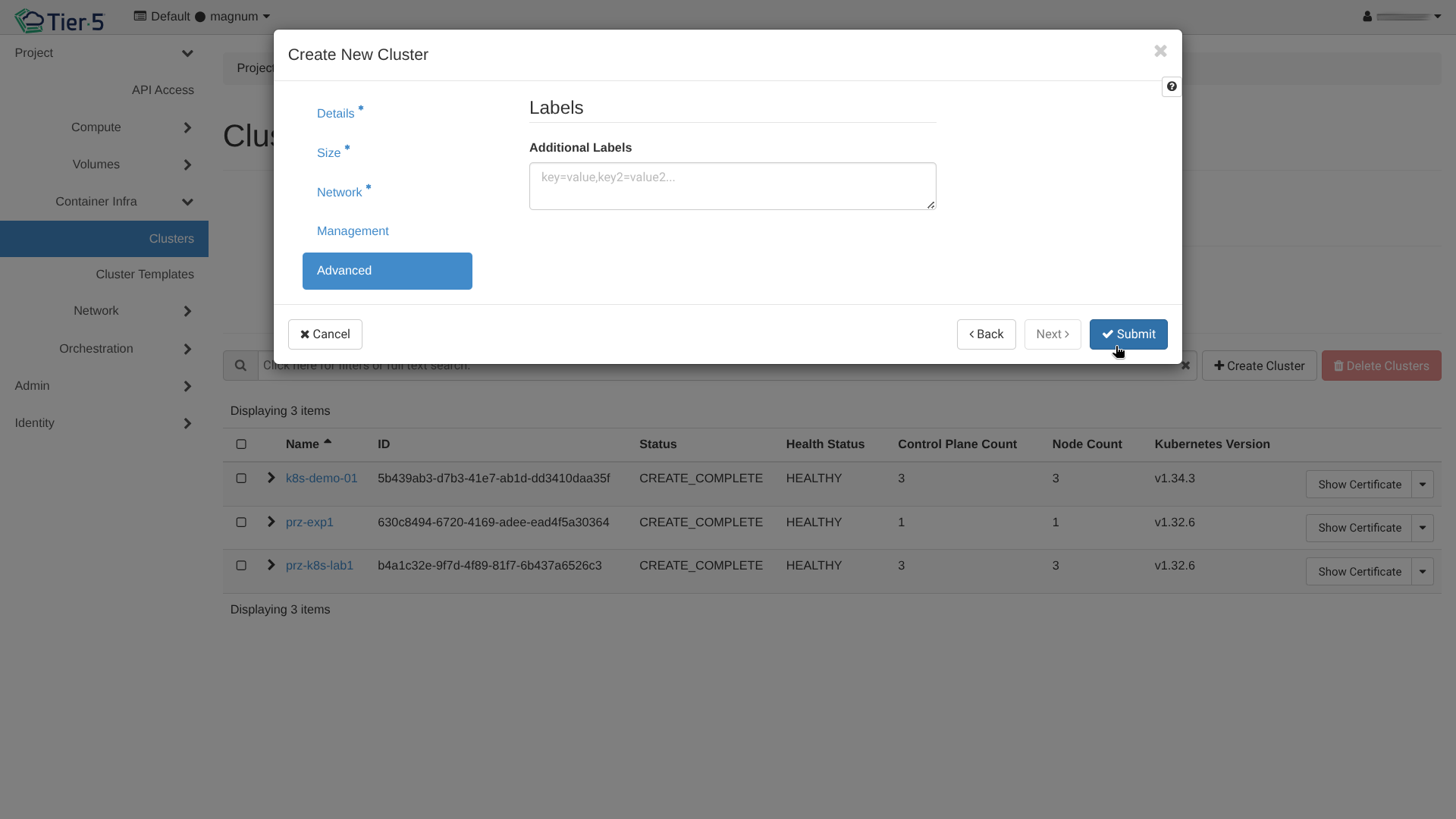Screen dimensions: 1456x819
Task: Click the search magnifier icon
Action: click(x=240, y=366)
